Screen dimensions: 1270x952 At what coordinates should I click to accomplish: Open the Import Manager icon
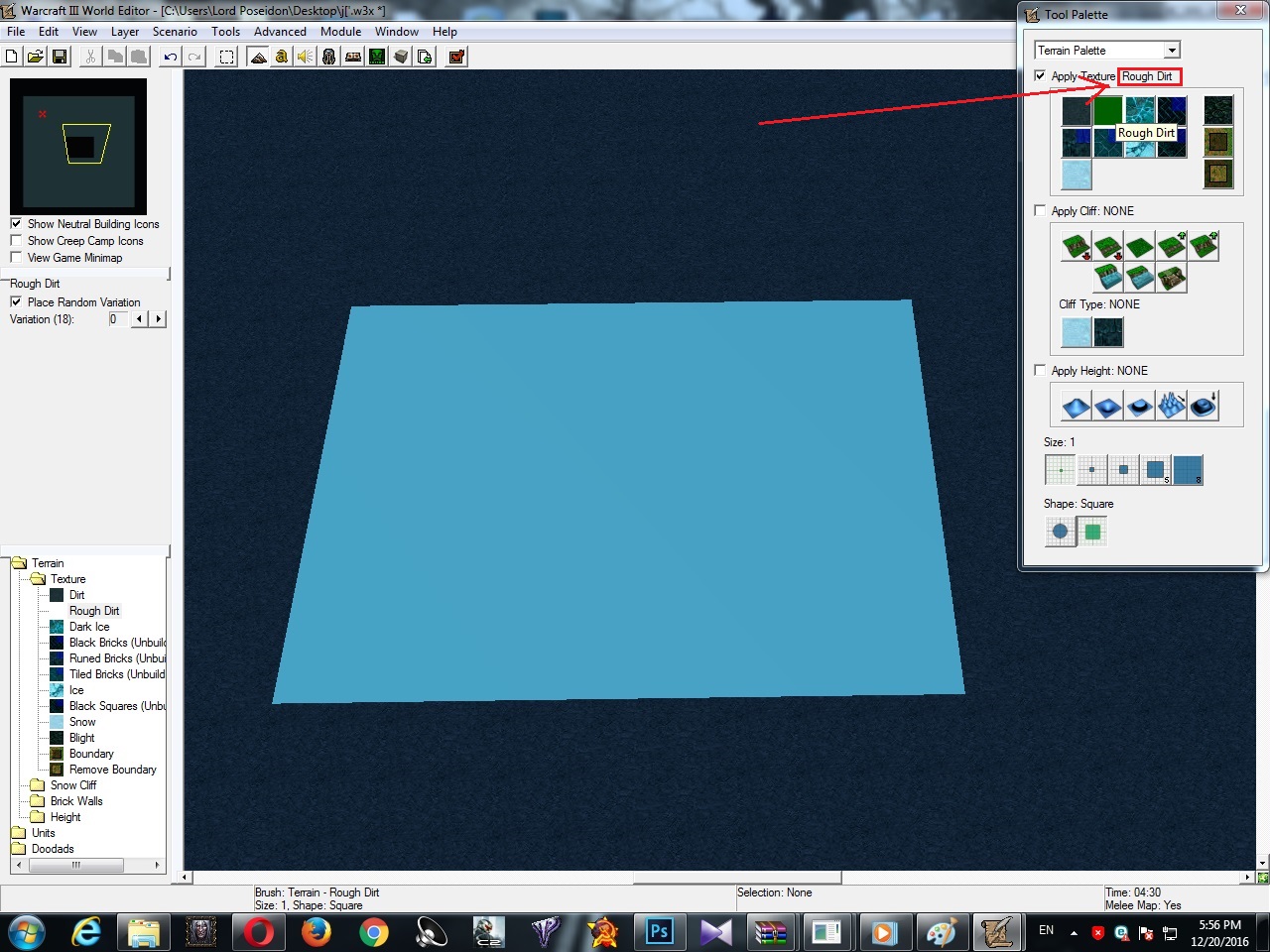425,57
